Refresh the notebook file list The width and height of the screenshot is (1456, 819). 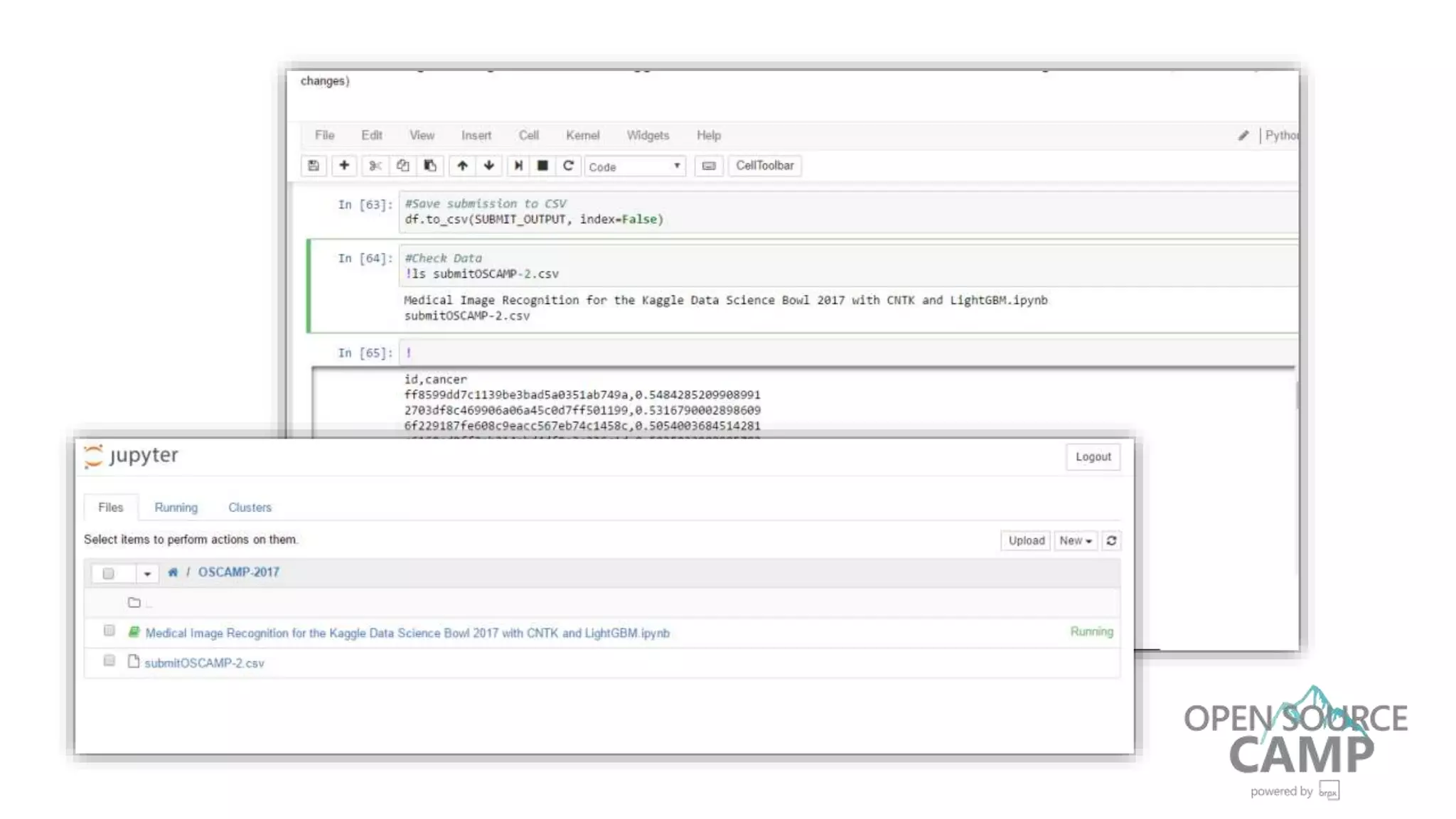coord(1111,541)
